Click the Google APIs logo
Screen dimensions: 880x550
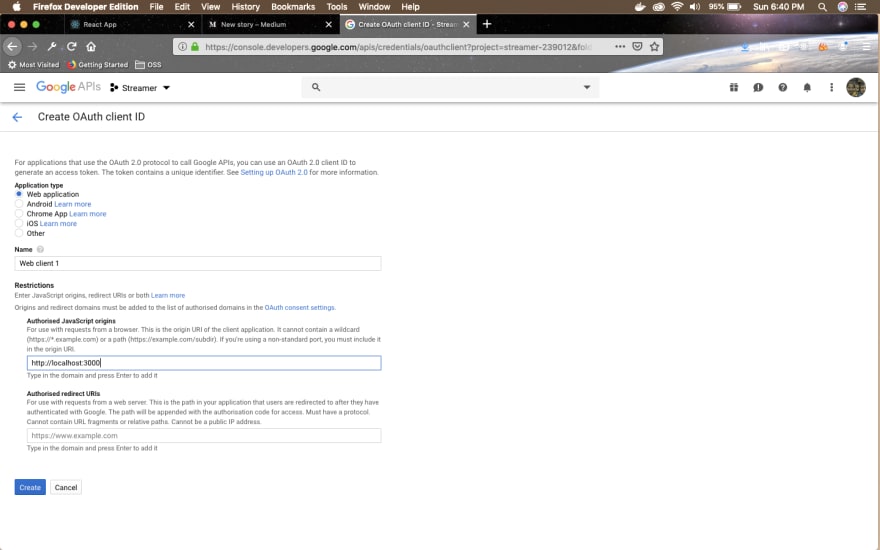tap(68, 87)
